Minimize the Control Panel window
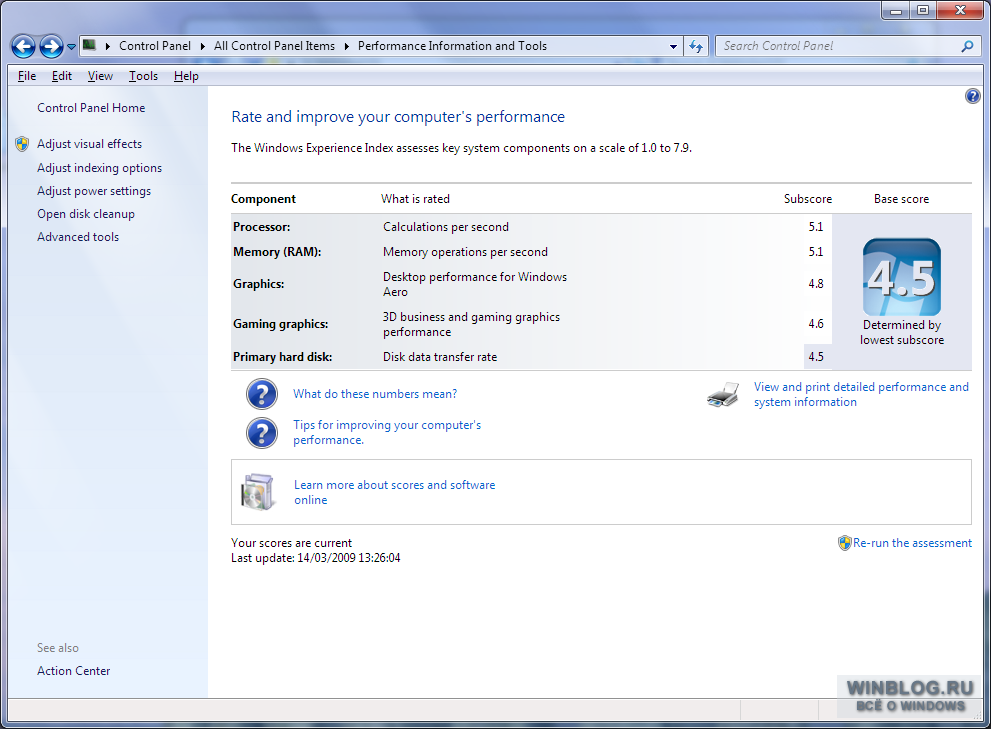The width and height of the screenshot is (991, 729). (896, 10)
